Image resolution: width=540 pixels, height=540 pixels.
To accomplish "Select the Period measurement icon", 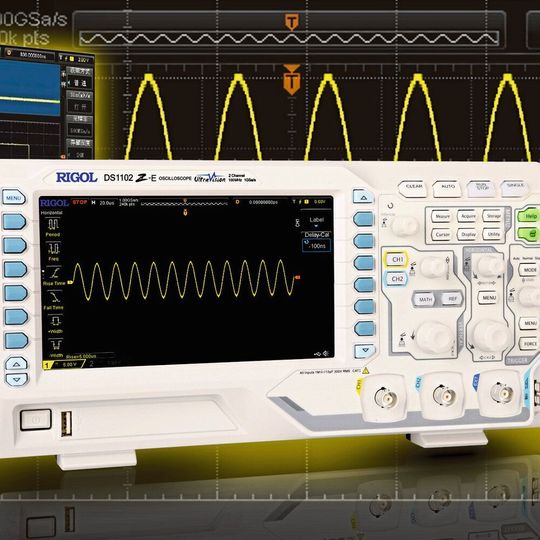I will [53, 225].
